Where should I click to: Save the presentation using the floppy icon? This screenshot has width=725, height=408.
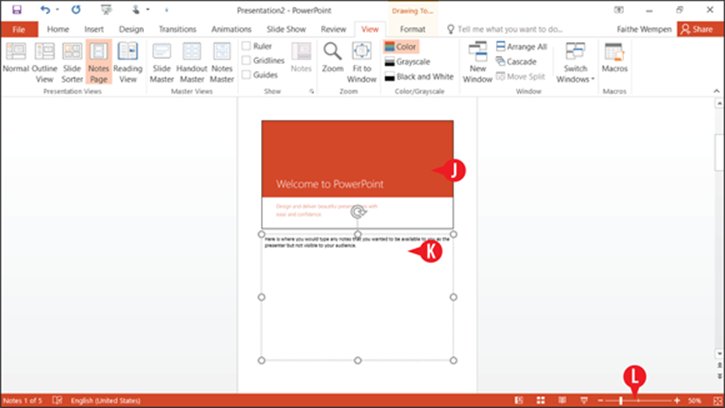pos(17,10)
